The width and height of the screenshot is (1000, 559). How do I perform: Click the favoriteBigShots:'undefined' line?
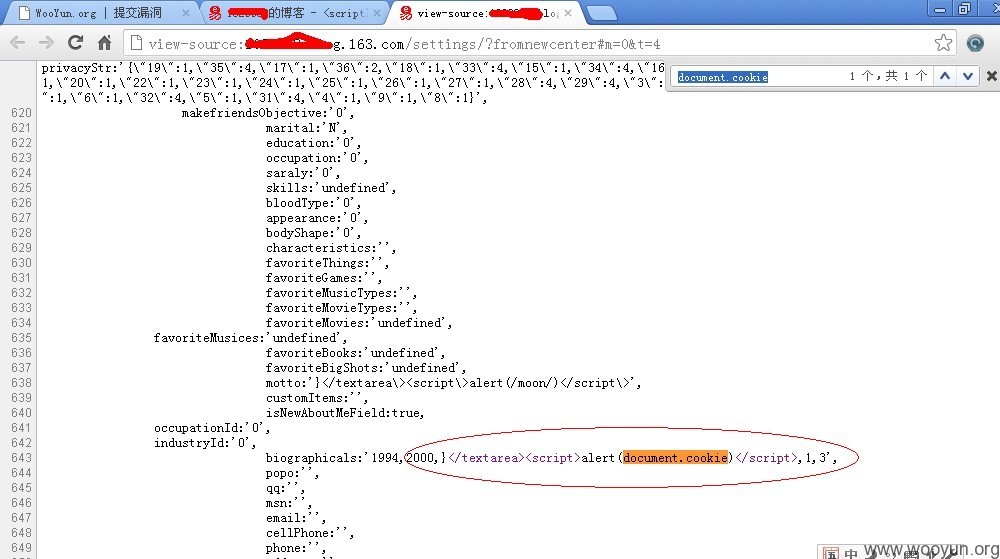pyautogui.click(x=365, y=368)
